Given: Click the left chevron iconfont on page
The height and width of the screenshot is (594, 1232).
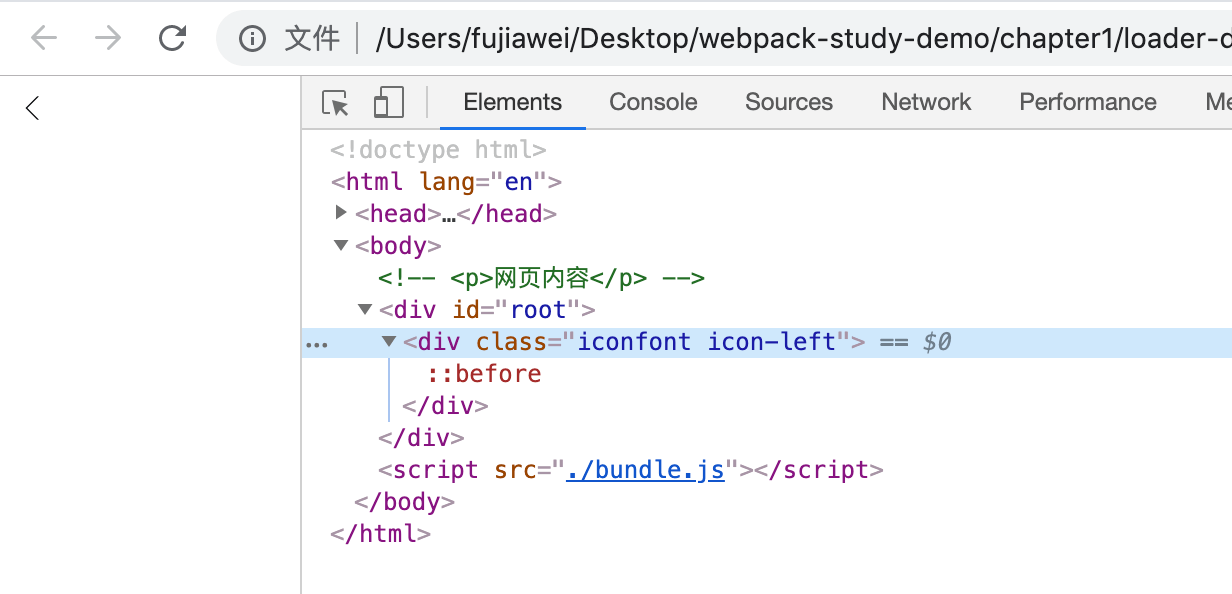Looking at the screenshot, I should point(33,108).
